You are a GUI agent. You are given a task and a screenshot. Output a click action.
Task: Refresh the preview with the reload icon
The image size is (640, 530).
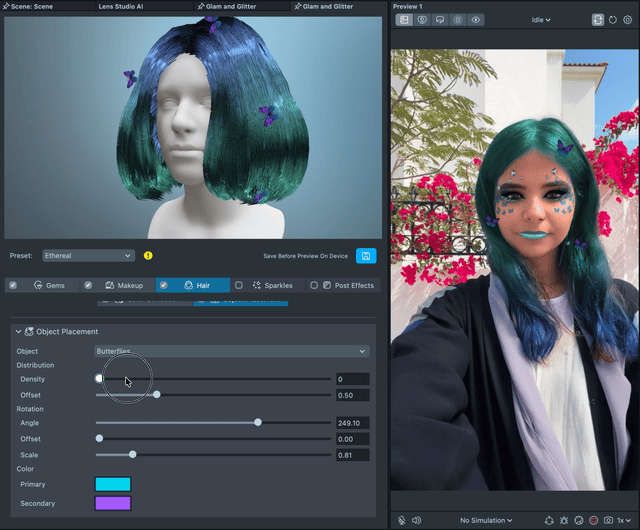[612, 19]
